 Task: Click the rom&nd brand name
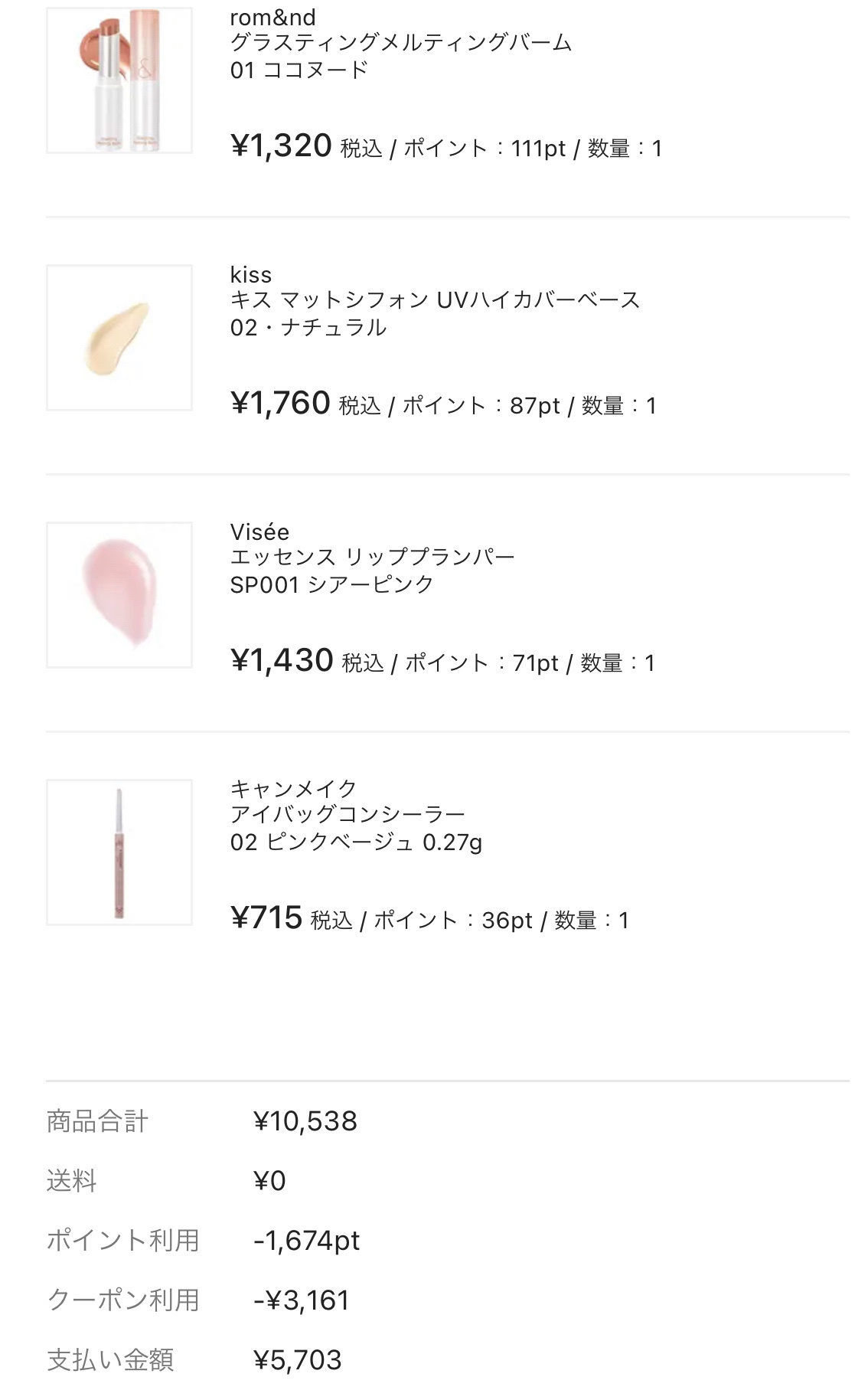click(272, 18)
